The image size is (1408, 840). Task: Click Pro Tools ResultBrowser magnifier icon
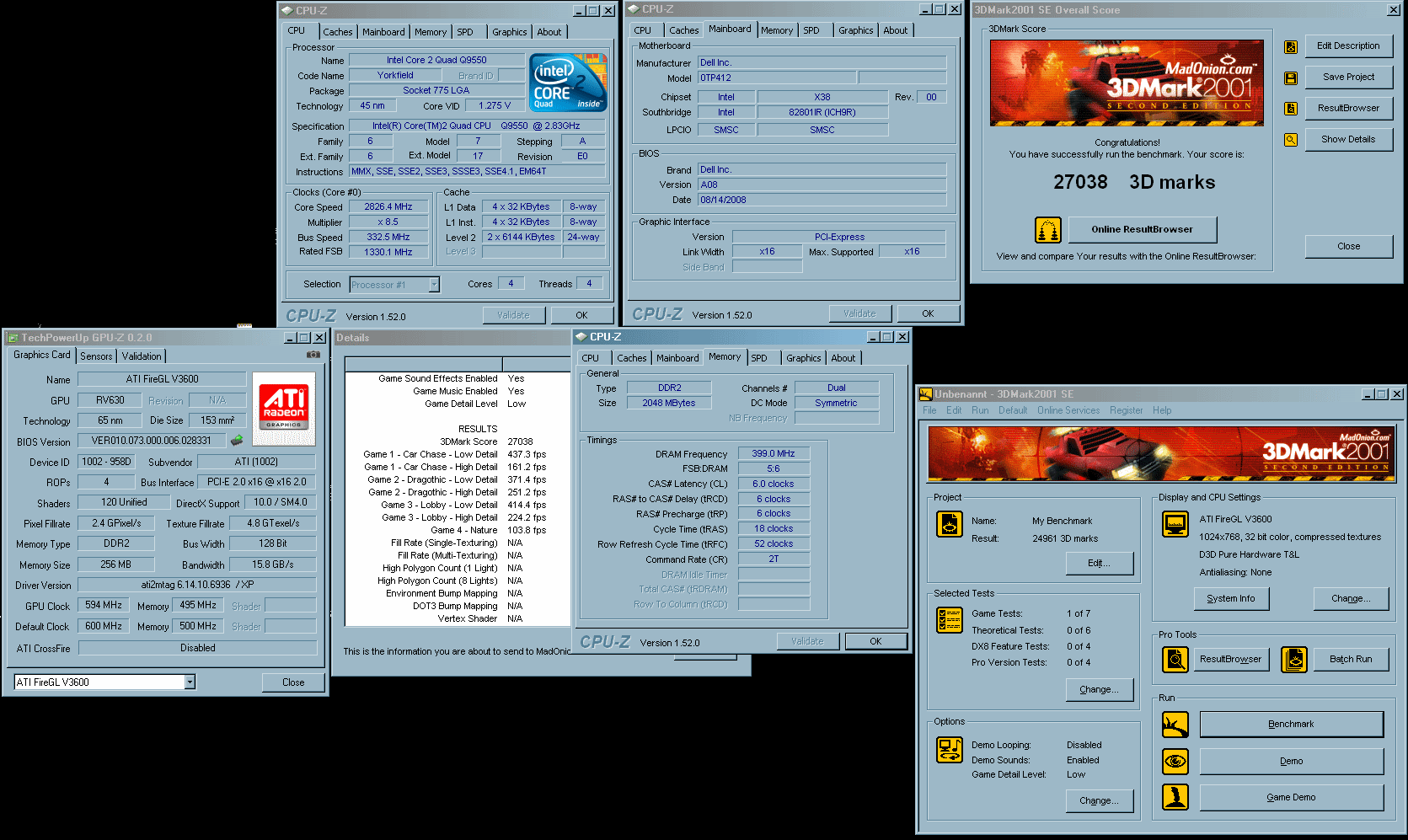1175,660
